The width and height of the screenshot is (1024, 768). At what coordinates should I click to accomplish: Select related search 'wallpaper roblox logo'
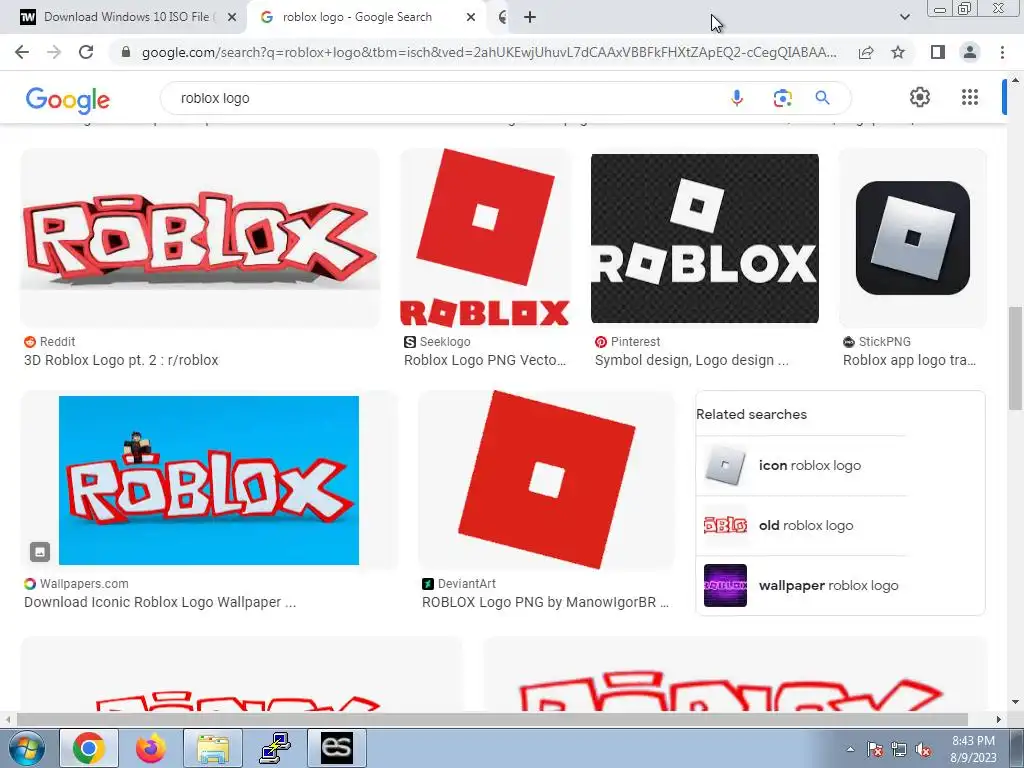(803, 586)
